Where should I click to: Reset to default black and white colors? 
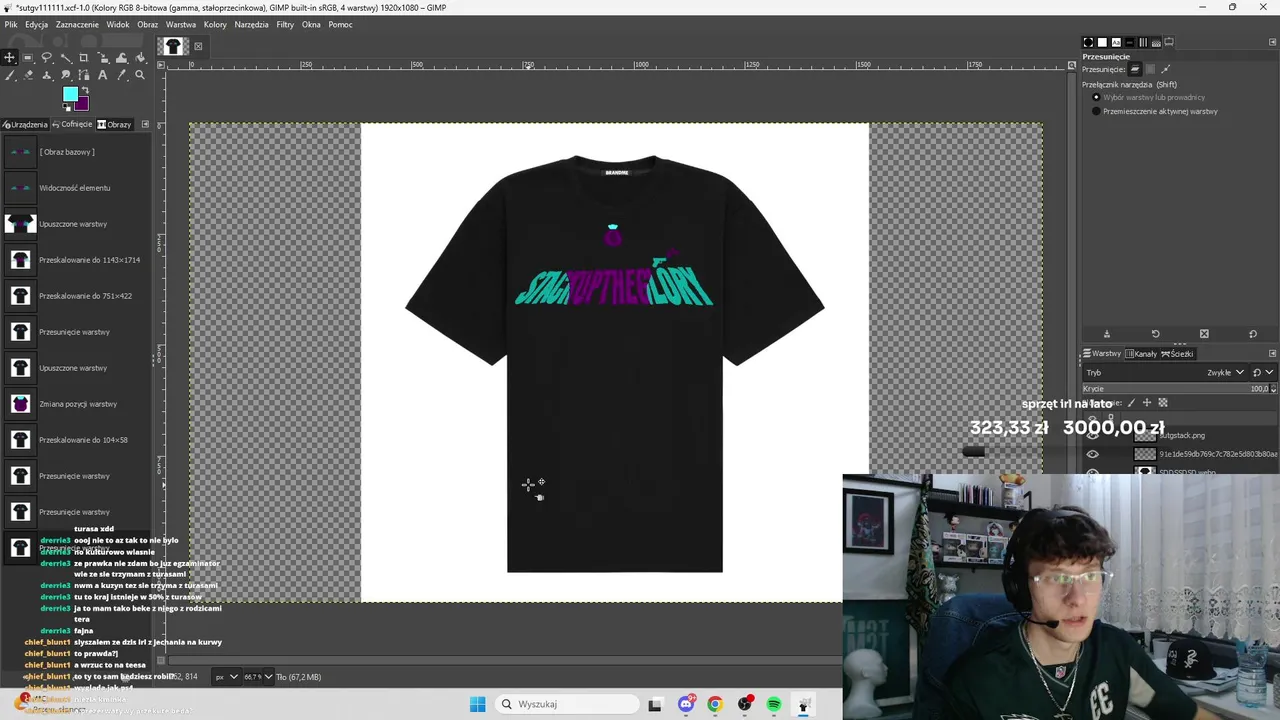click(x=66, y=107)
